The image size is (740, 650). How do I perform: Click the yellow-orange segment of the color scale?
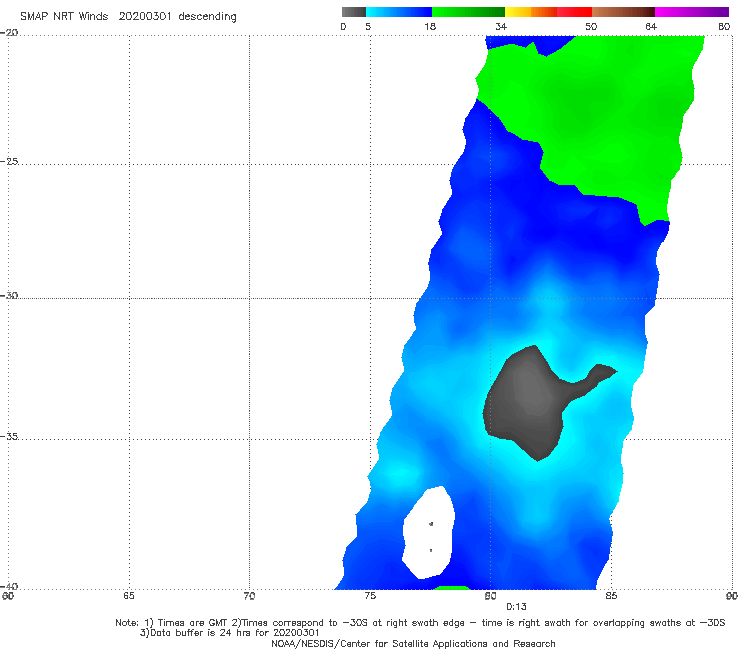(531, 12)
